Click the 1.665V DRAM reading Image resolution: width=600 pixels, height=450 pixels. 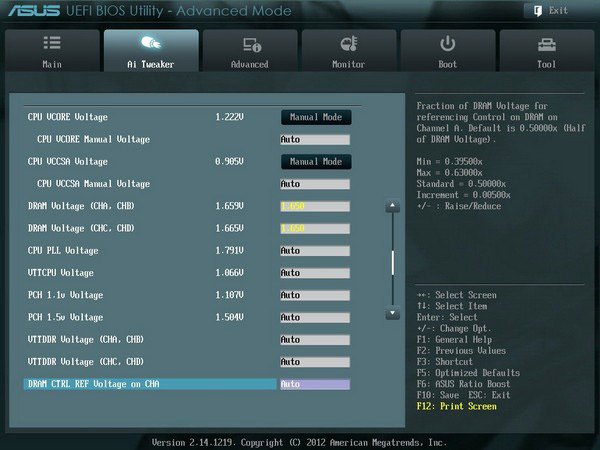229,228
